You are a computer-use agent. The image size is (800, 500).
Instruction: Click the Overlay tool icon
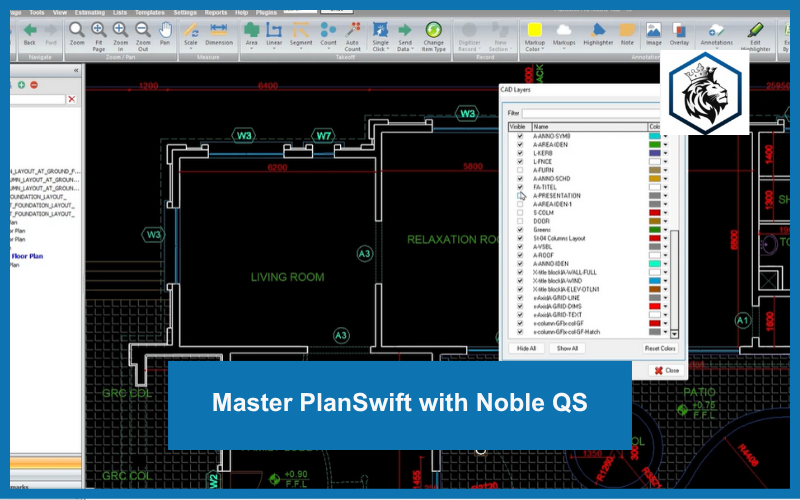[x=679, y=32]
